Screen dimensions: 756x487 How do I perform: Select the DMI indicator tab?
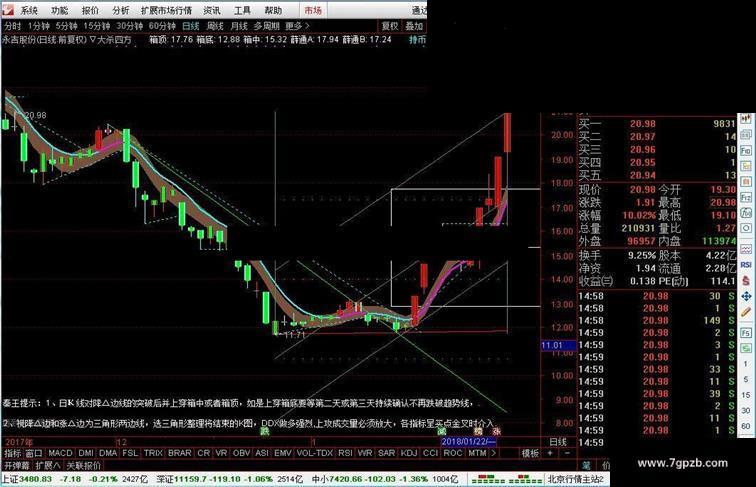pyautogui.click(x=86, y=453)
